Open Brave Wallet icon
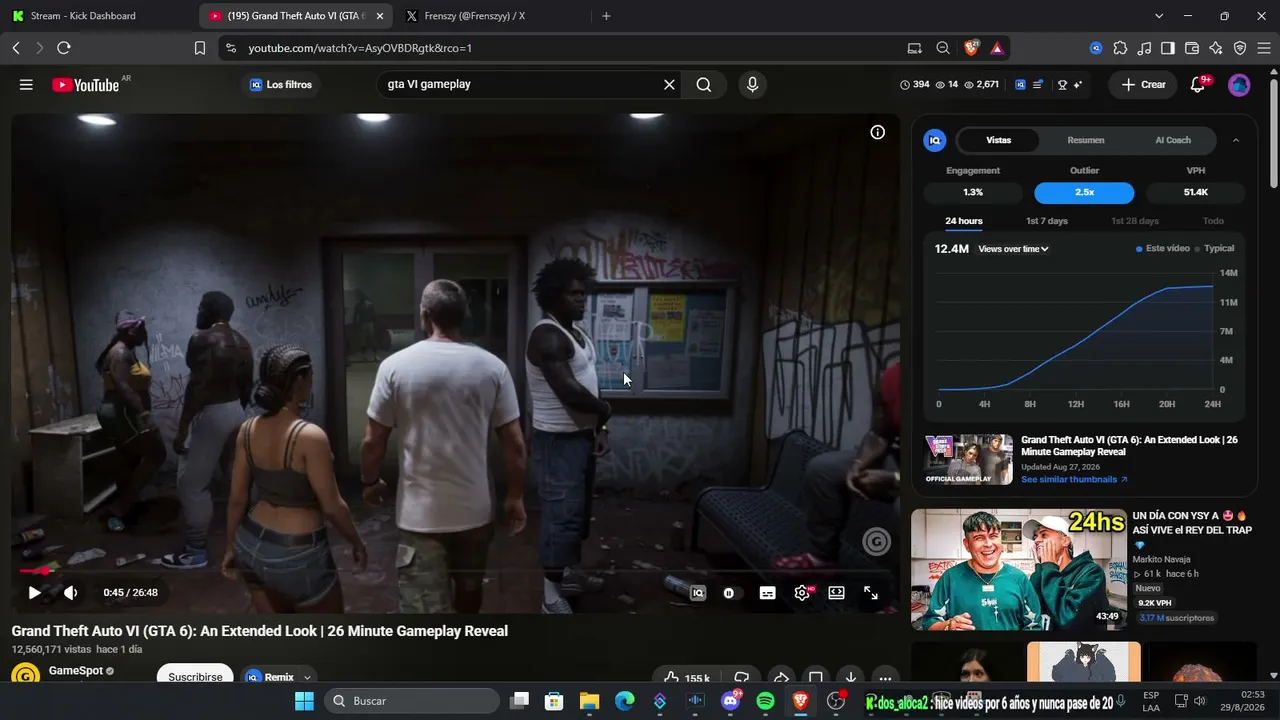Image resolution: width=1280 pixels, height=720 pixels. [x=1192, y=48]
